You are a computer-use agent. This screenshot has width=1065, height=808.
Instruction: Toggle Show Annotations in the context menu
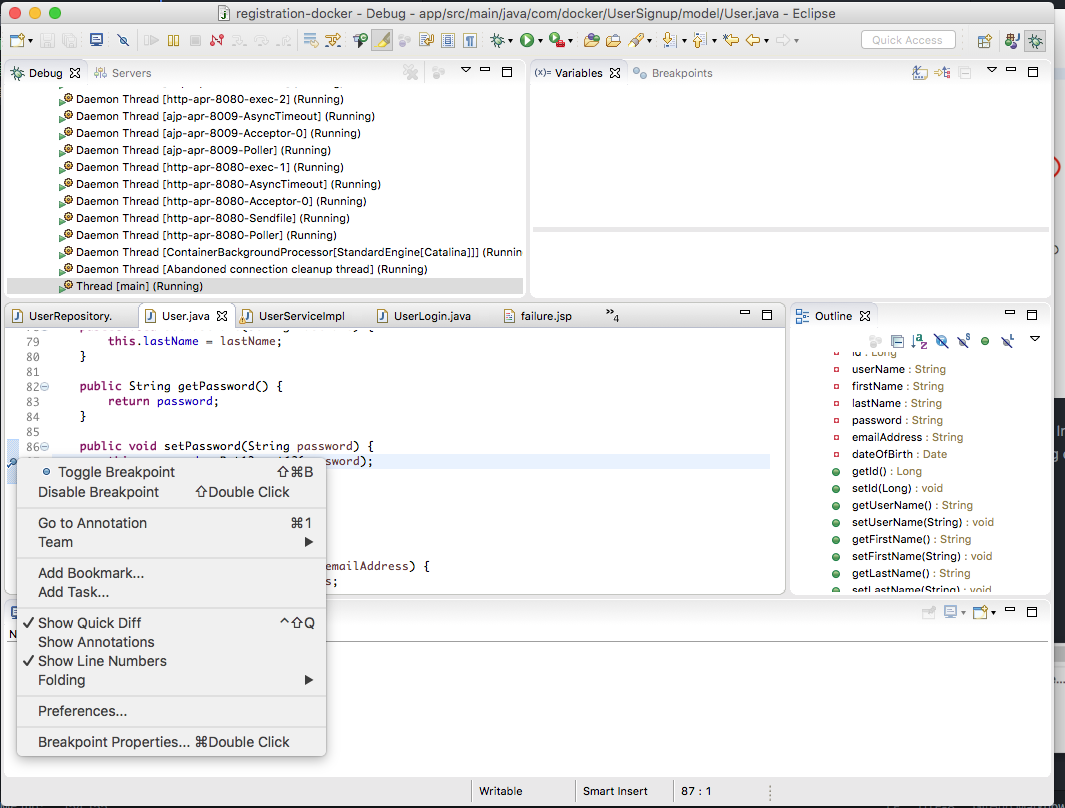[x=96, y=642]
